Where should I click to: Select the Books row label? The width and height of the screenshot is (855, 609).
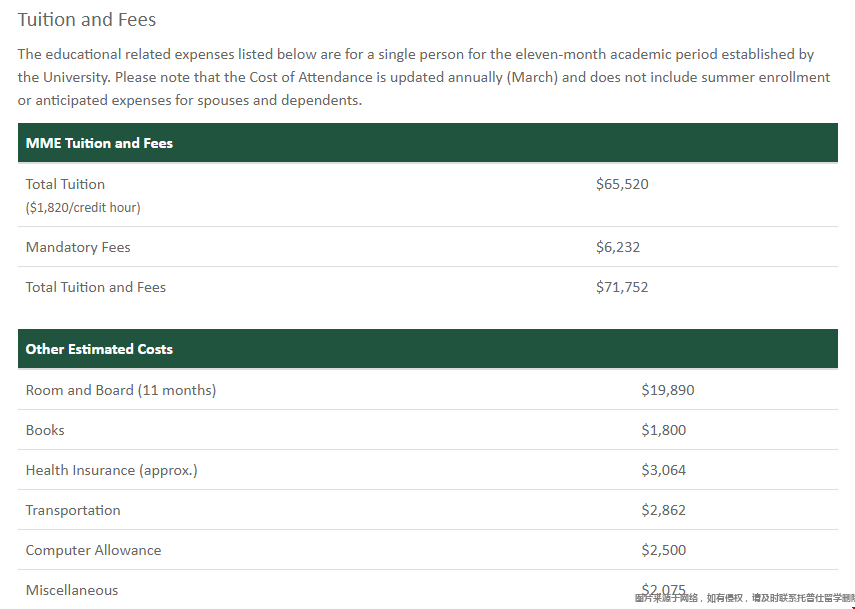pos(45,430)
